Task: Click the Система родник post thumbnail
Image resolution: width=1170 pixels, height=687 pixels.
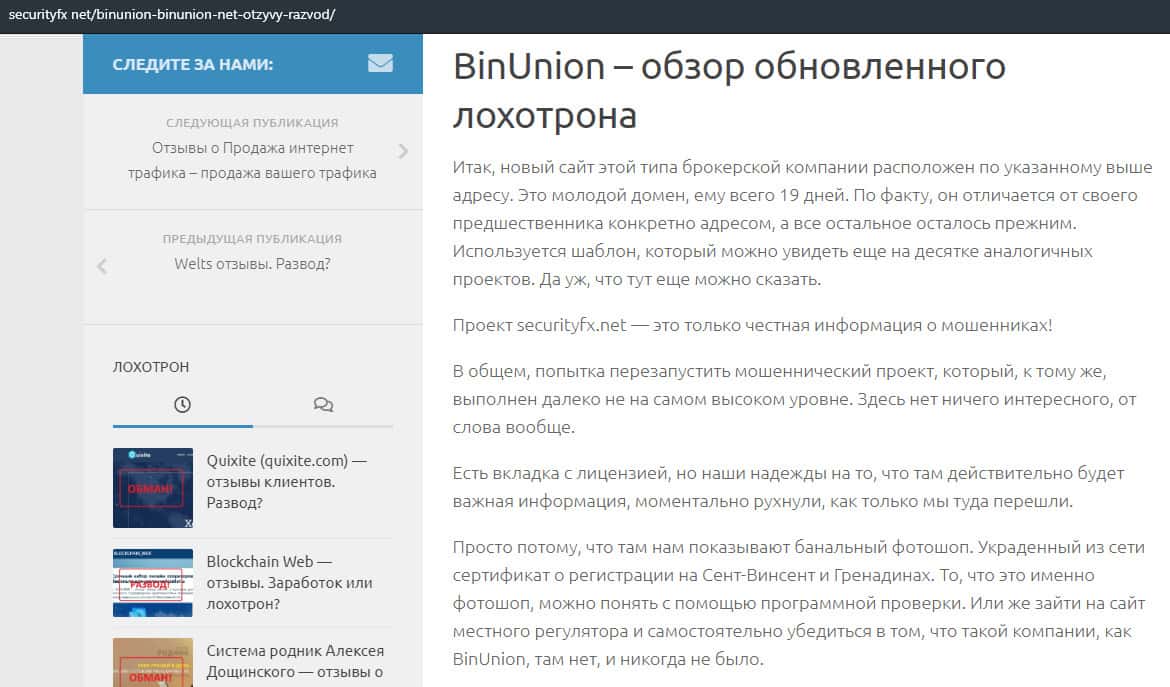Action: click(153, 662)
